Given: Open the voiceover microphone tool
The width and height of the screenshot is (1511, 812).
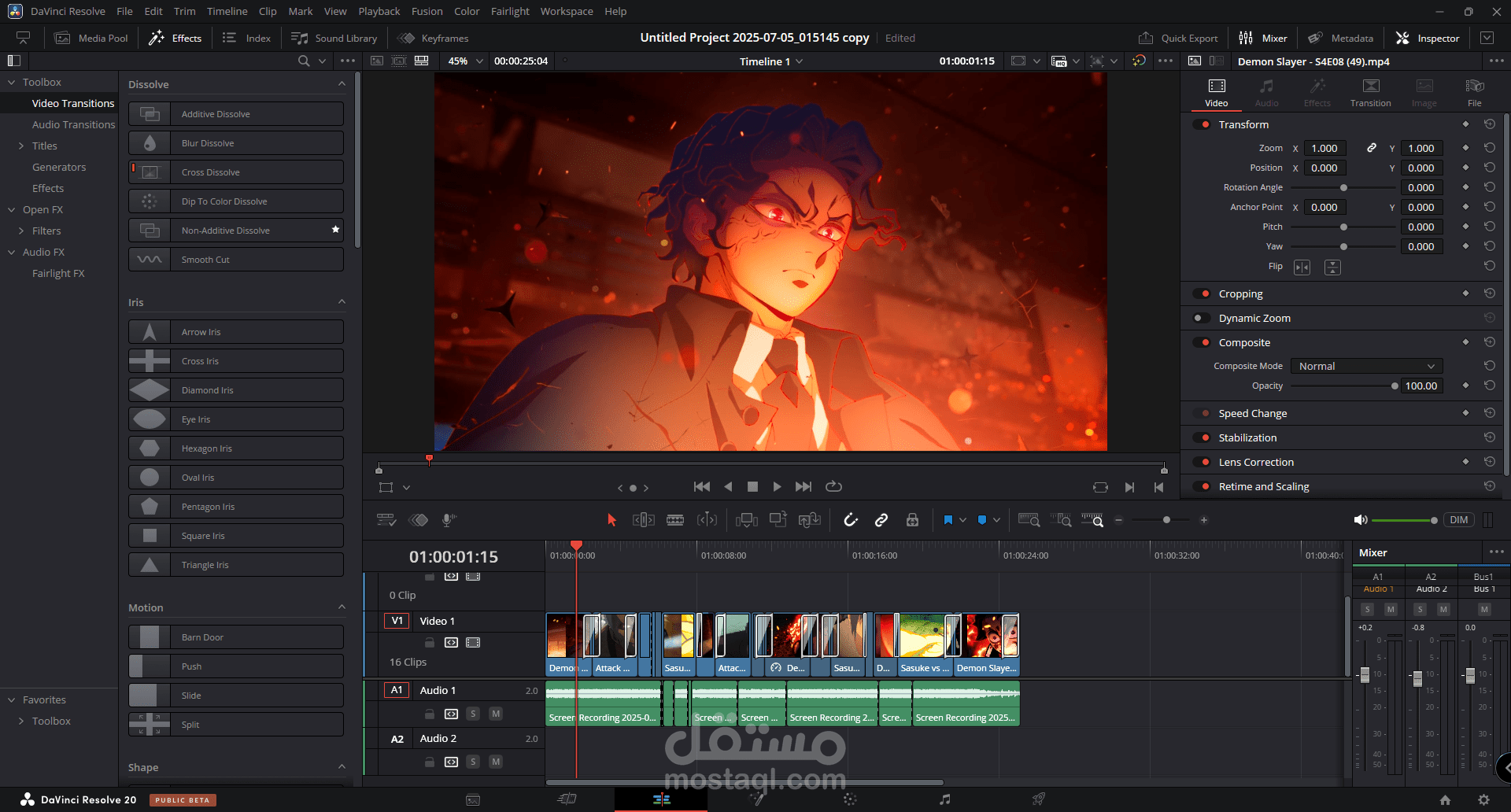Looking at the screenshot, I should (x=449, y=520).
